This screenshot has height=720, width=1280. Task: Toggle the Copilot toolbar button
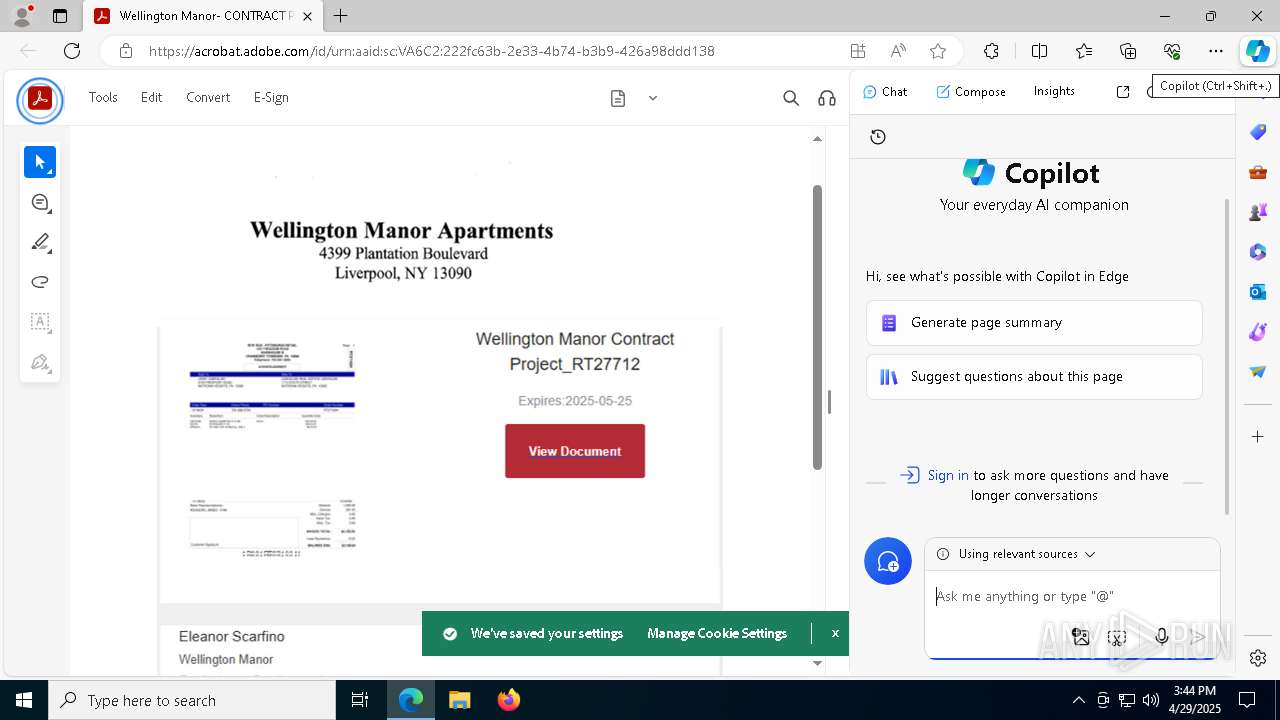[1257, 51]
